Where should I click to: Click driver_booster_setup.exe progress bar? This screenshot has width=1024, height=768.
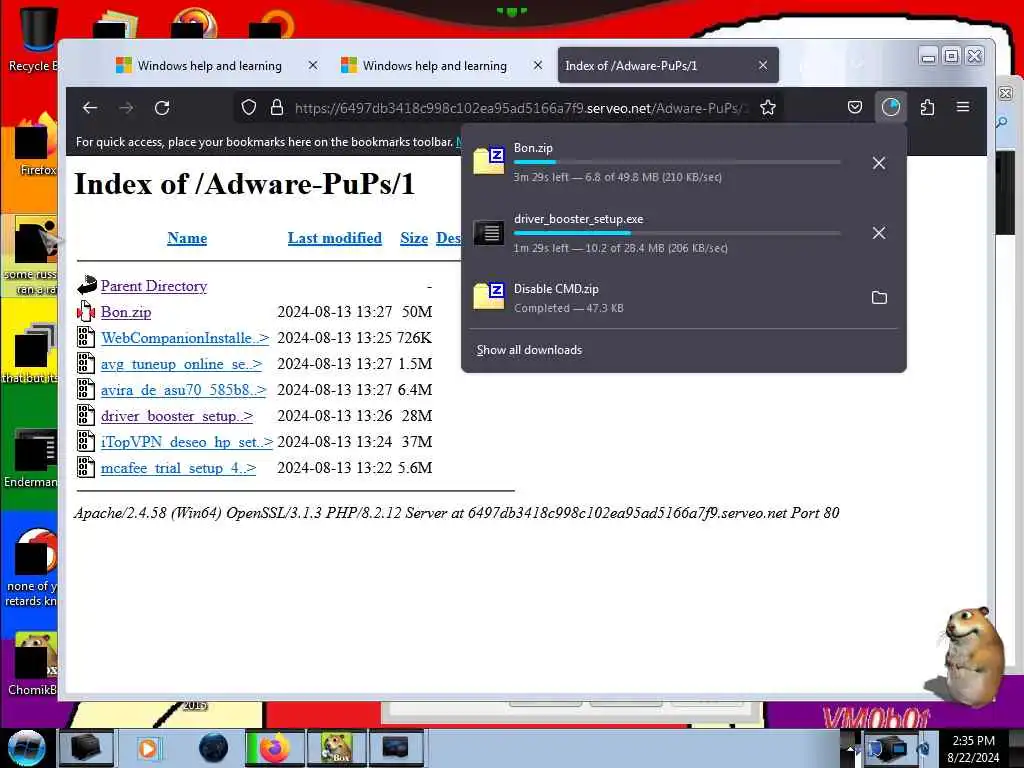[677, 232]
